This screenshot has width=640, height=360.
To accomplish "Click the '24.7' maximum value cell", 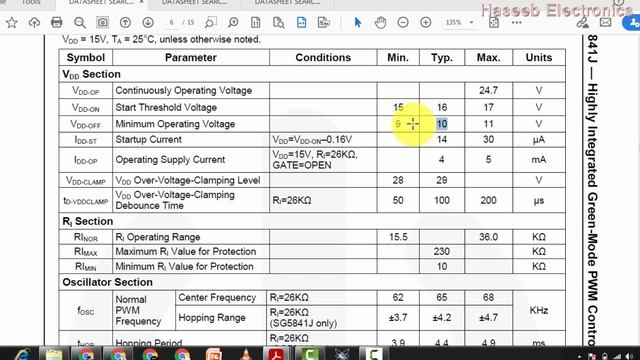I will click(488, 90).
